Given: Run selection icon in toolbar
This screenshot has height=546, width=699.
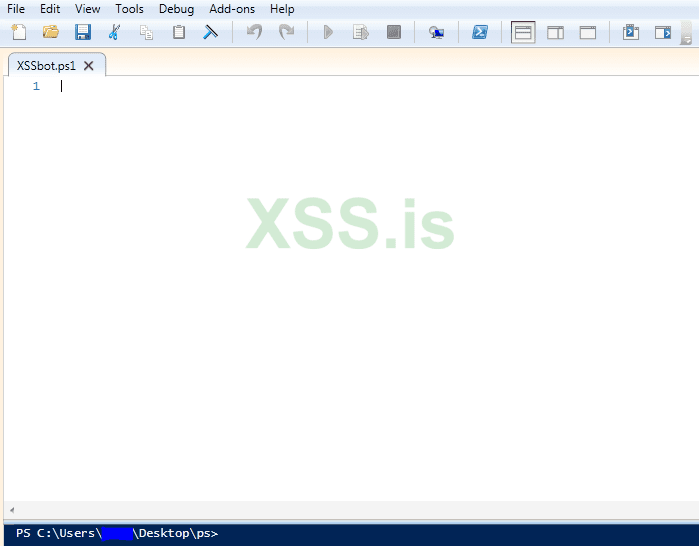Looking at the screenshot, I should 361,32.
